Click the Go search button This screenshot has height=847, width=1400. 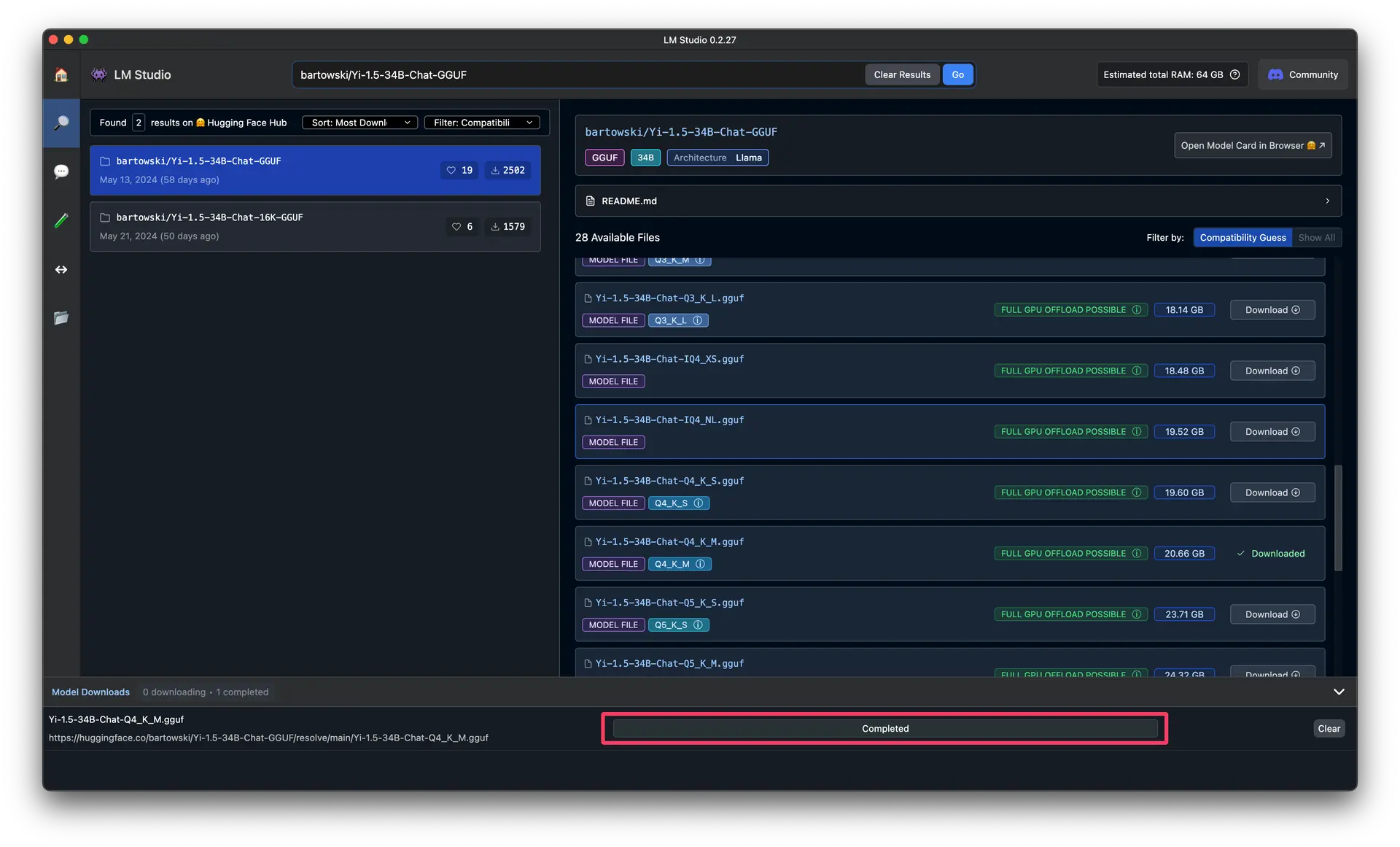(x=957, y=74)
